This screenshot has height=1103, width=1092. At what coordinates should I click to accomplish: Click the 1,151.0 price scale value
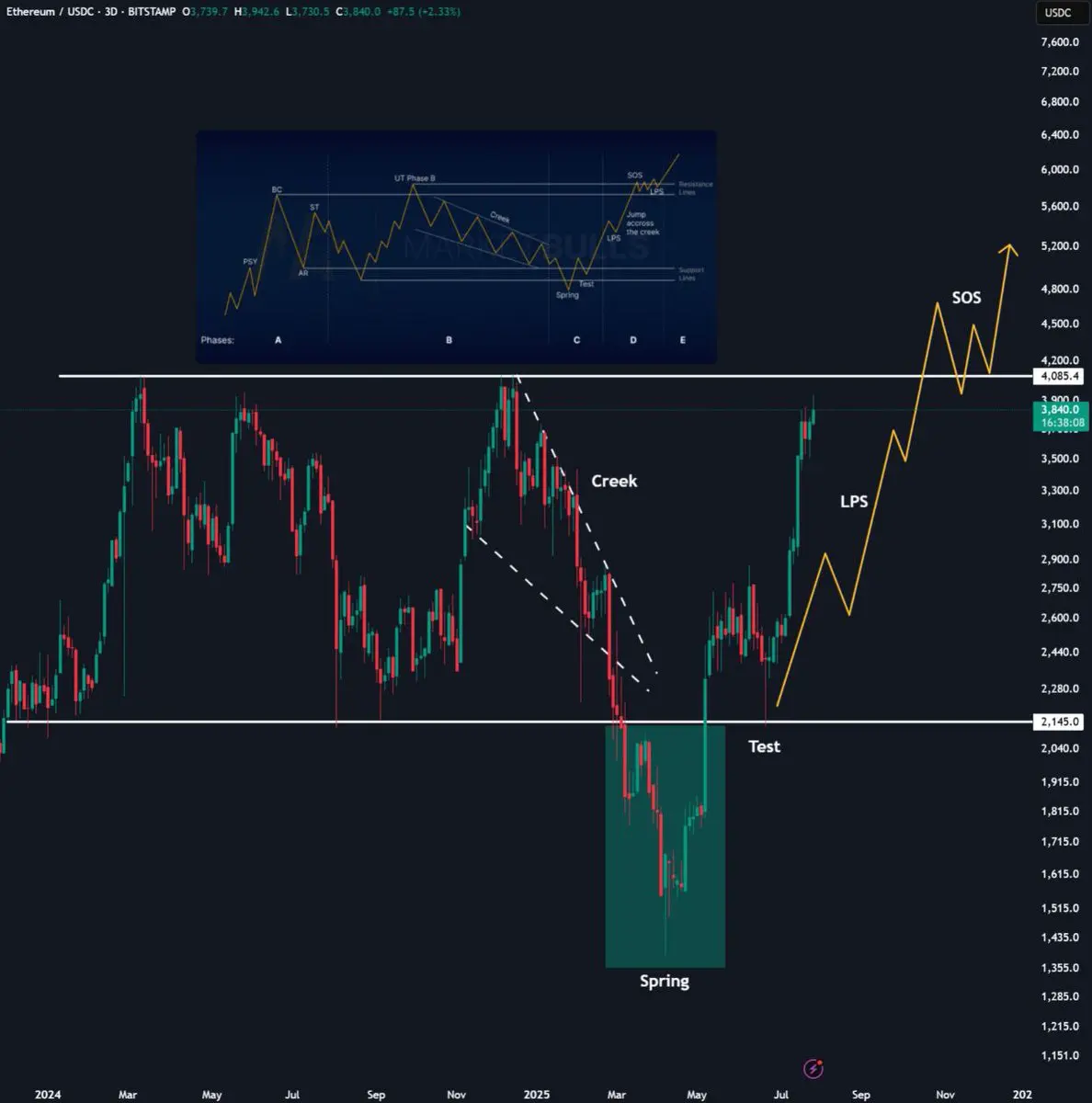[1060, 1055]
